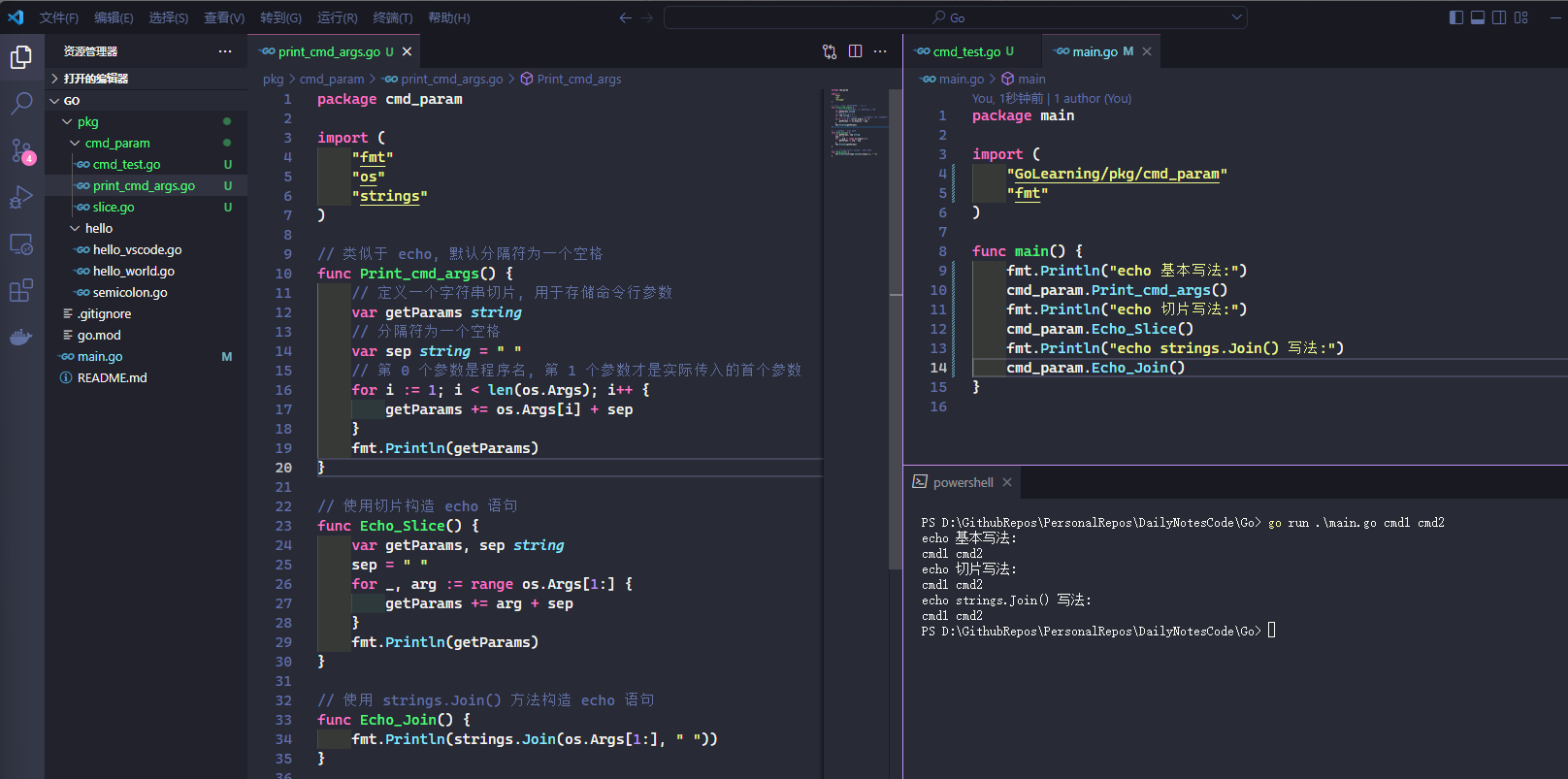The width and height of the screenshot is (1568, 779).
Task: Open the Docker view in the activity bar
Action: point(21,338)
